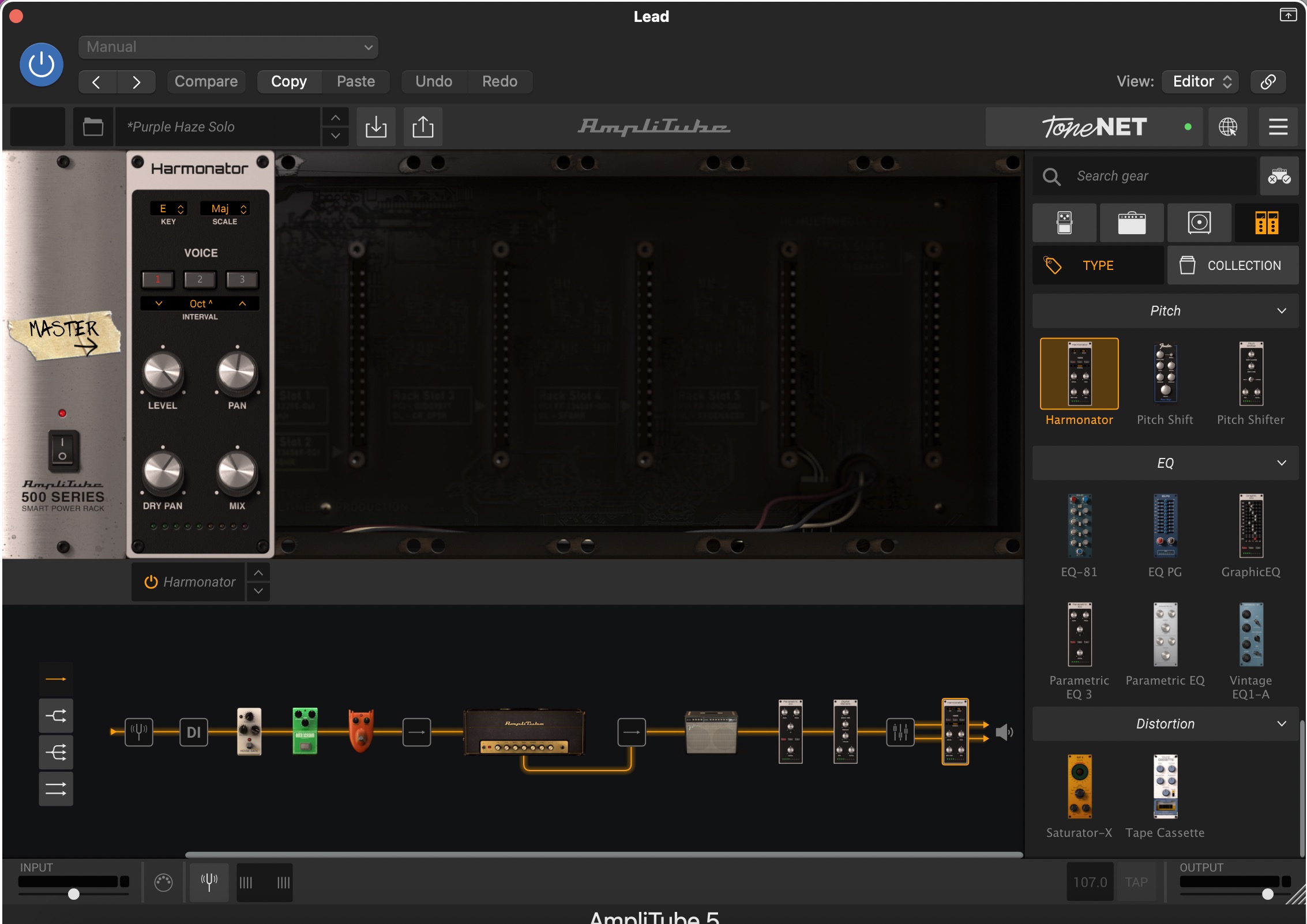Click the TAP tempo button
Image resolution: width=1307 pixels, height=924 pixels.
[1136, 882]
